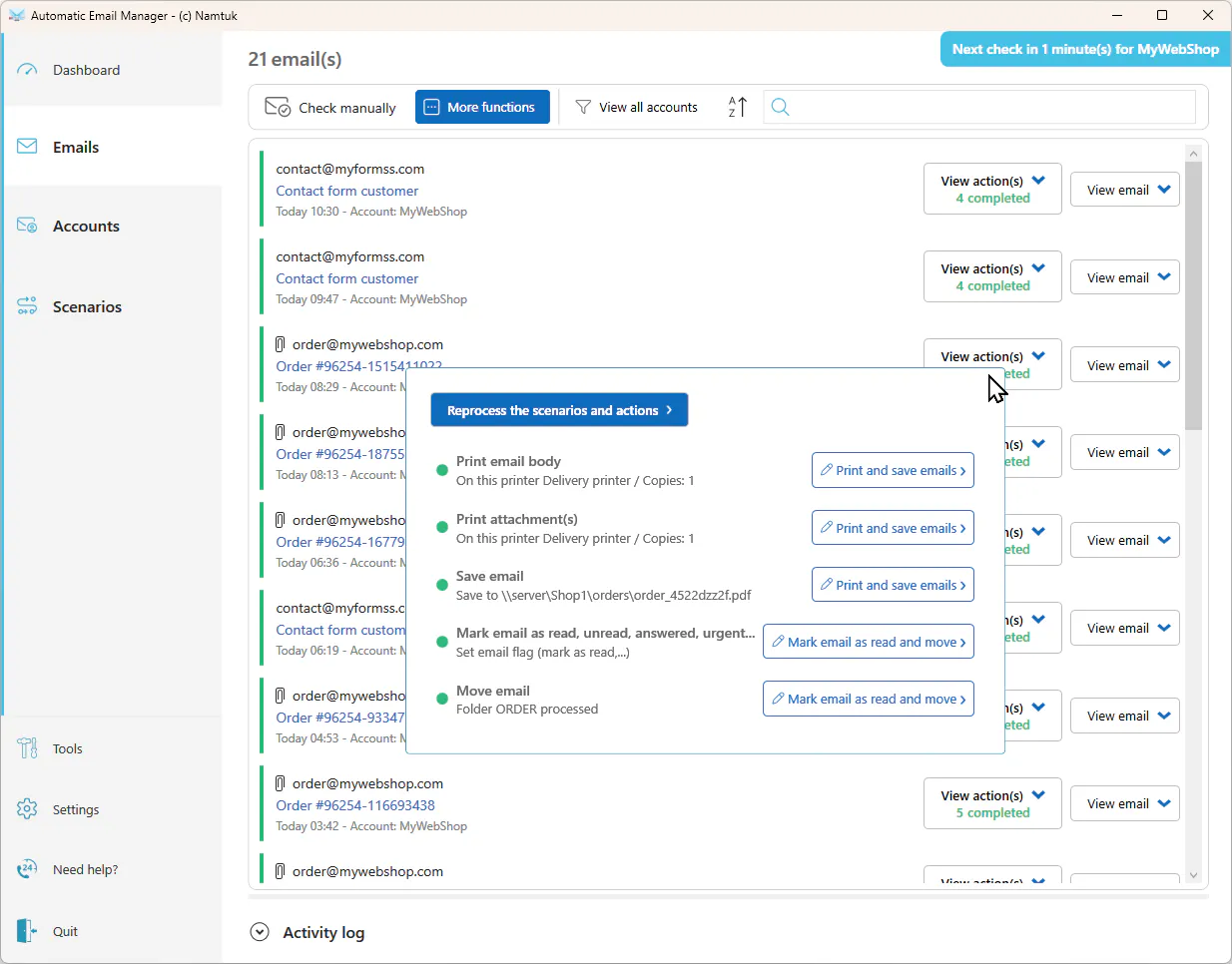Click the 21 email(s) heading

(x=295, y=59)
